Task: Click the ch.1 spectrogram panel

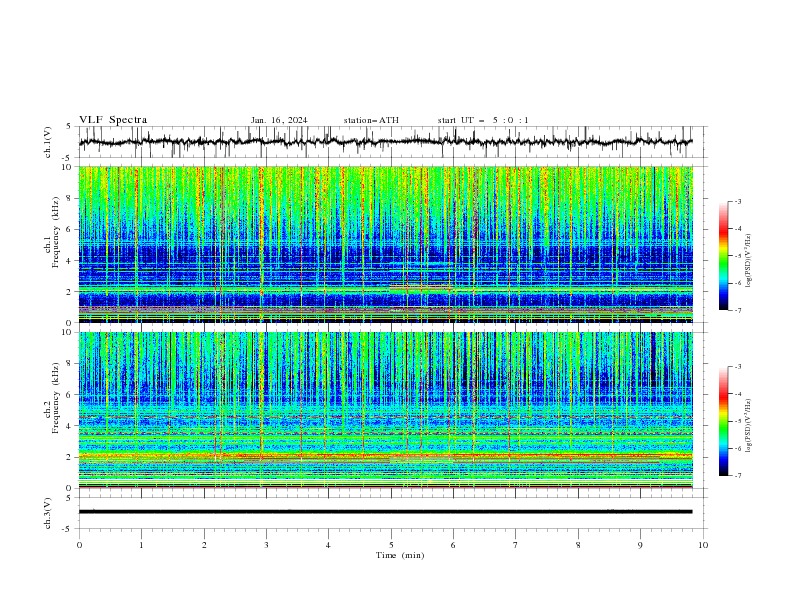Action: click(385, 244)
